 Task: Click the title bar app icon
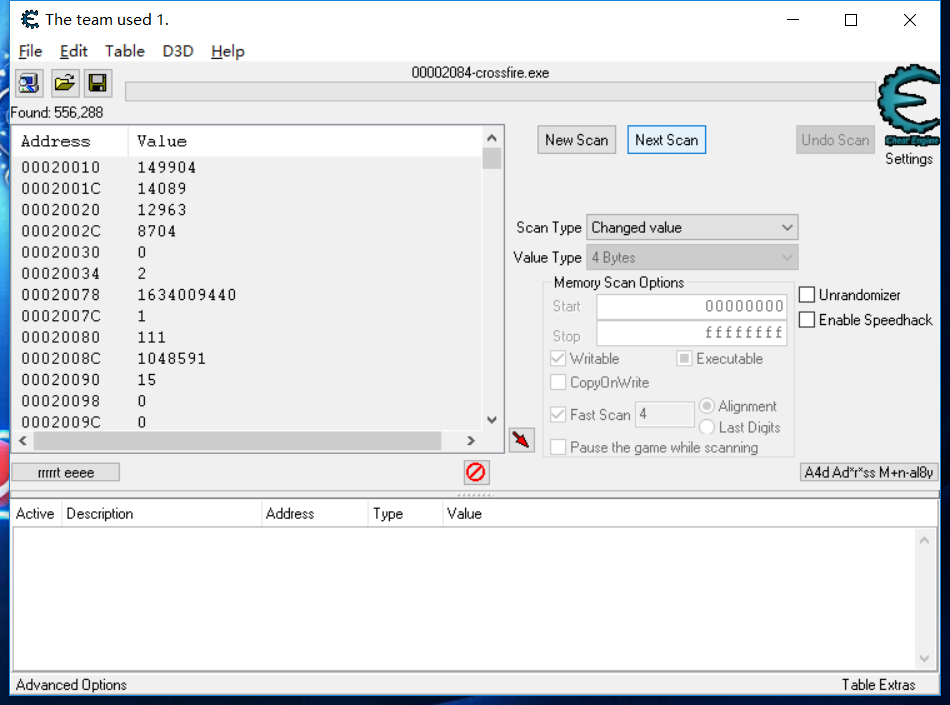[x=30, y=19]
